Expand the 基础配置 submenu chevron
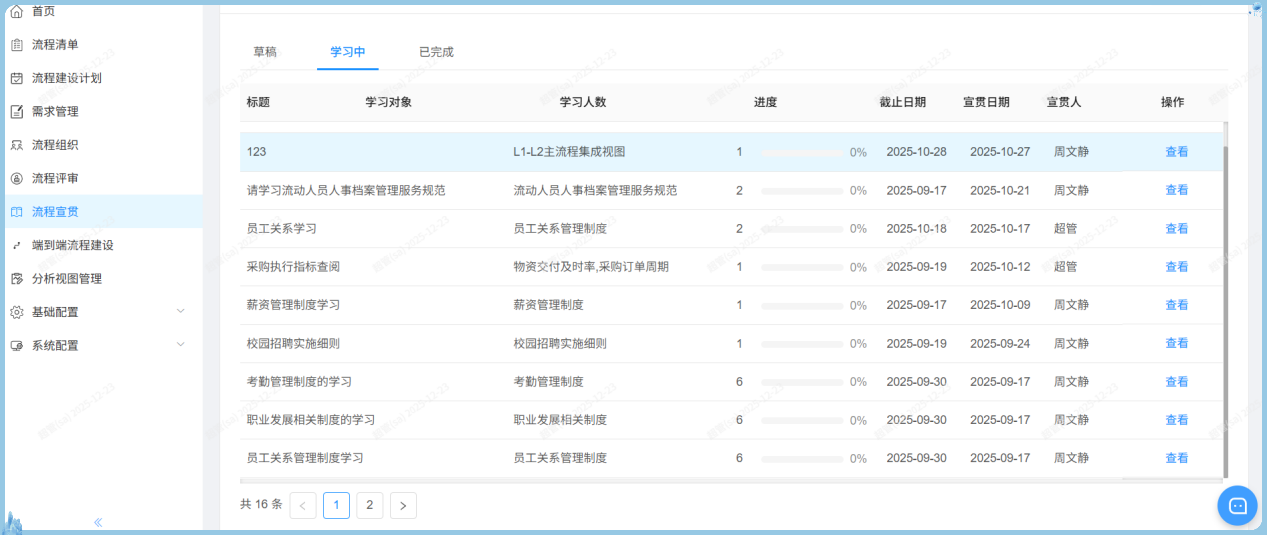The width and height of the screenshot is (1267, 535). pyautogui.click(x=181, y=311)
